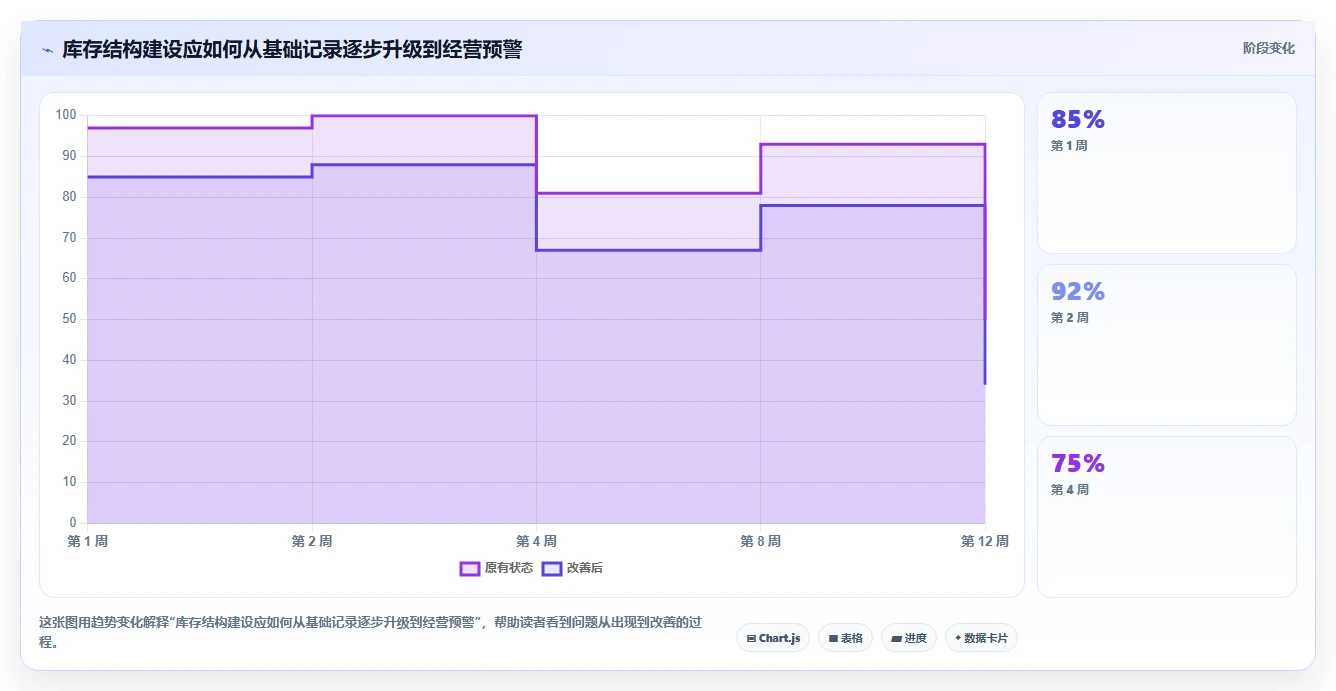
Task: Click the 100 y-axis tick label
Action: pyautogui.click(x=66, y=115)
